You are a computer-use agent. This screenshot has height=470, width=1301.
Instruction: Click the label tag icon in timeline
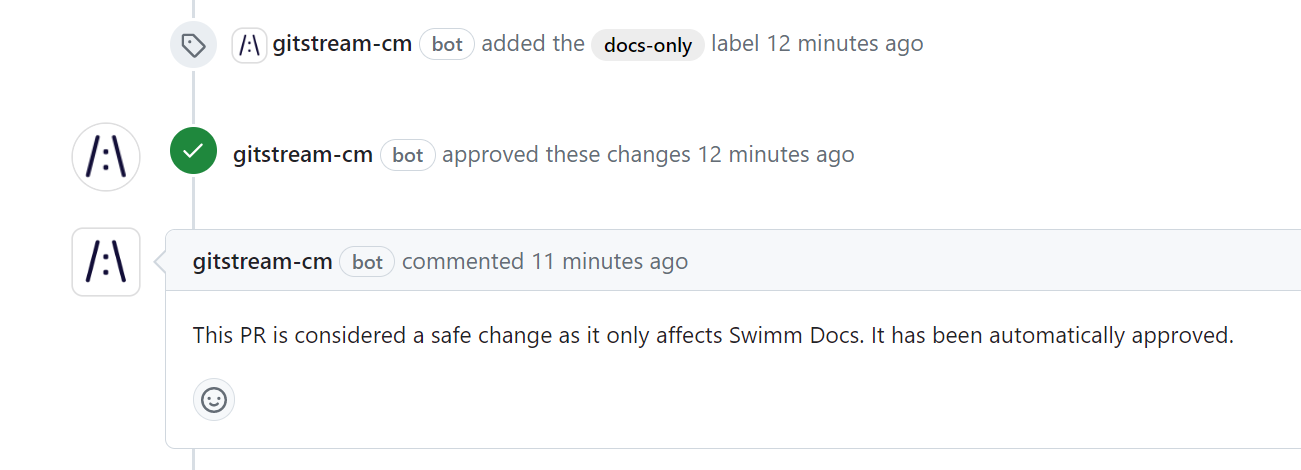[193, 45]
